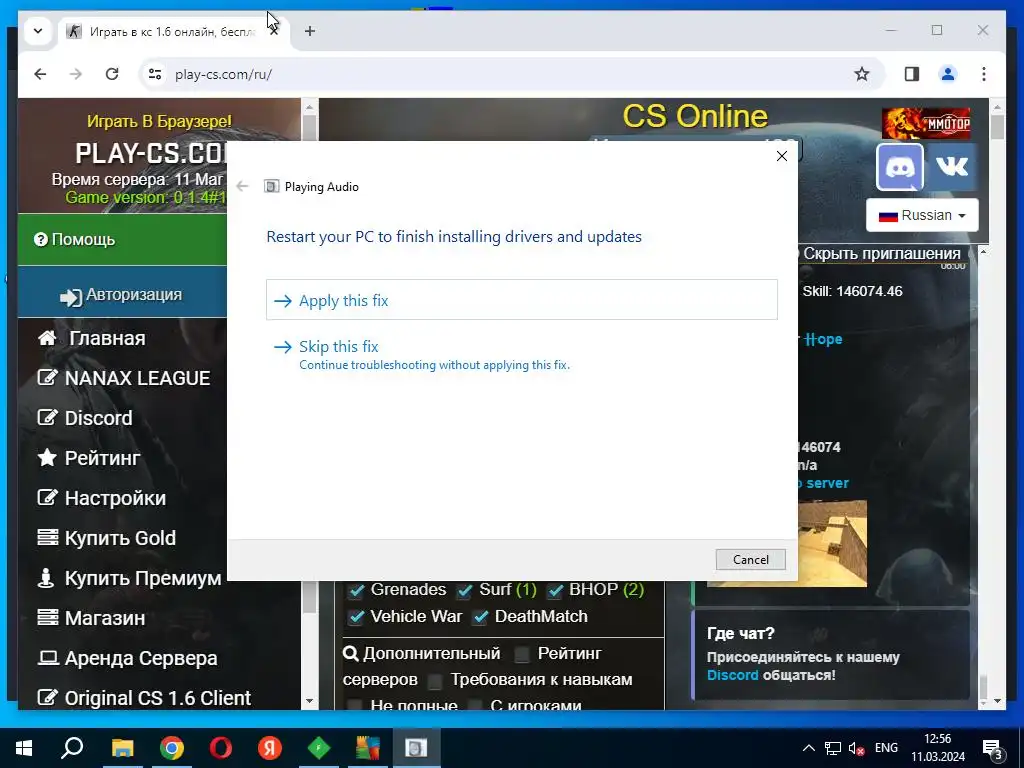The height and width of the screenshot is (768, 1024).
Task: Go to Главная home page
Action: (91, 338)
